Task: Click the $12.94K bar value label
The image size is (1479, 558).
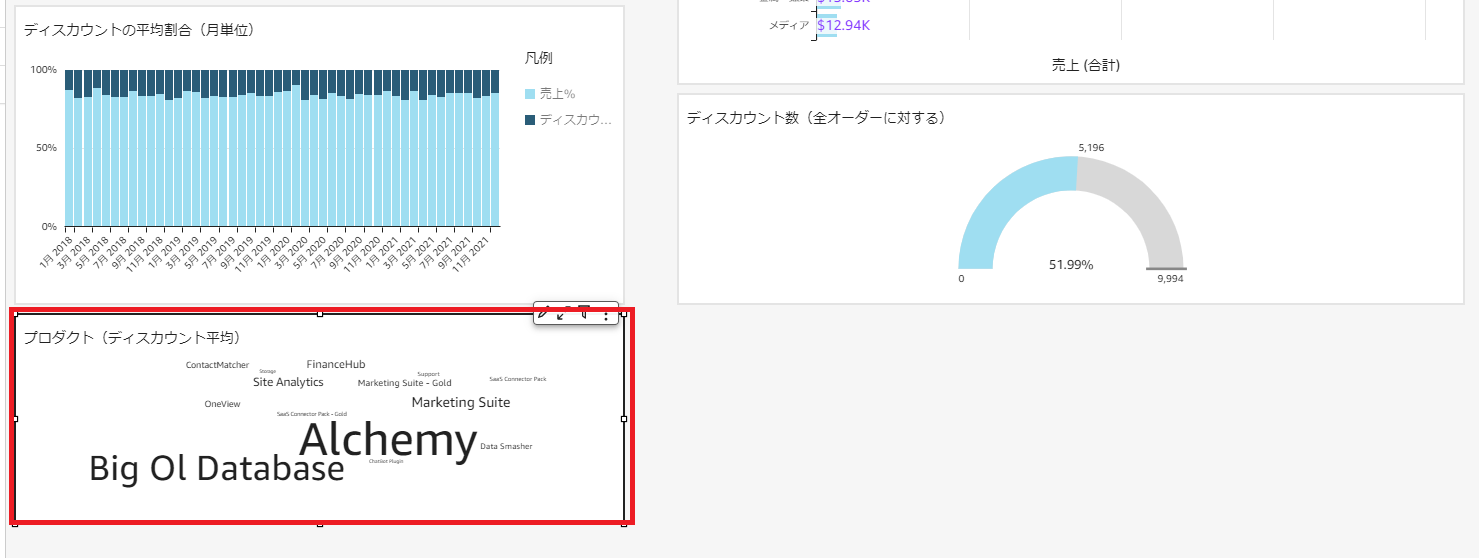Action: [x=843, y=25]
